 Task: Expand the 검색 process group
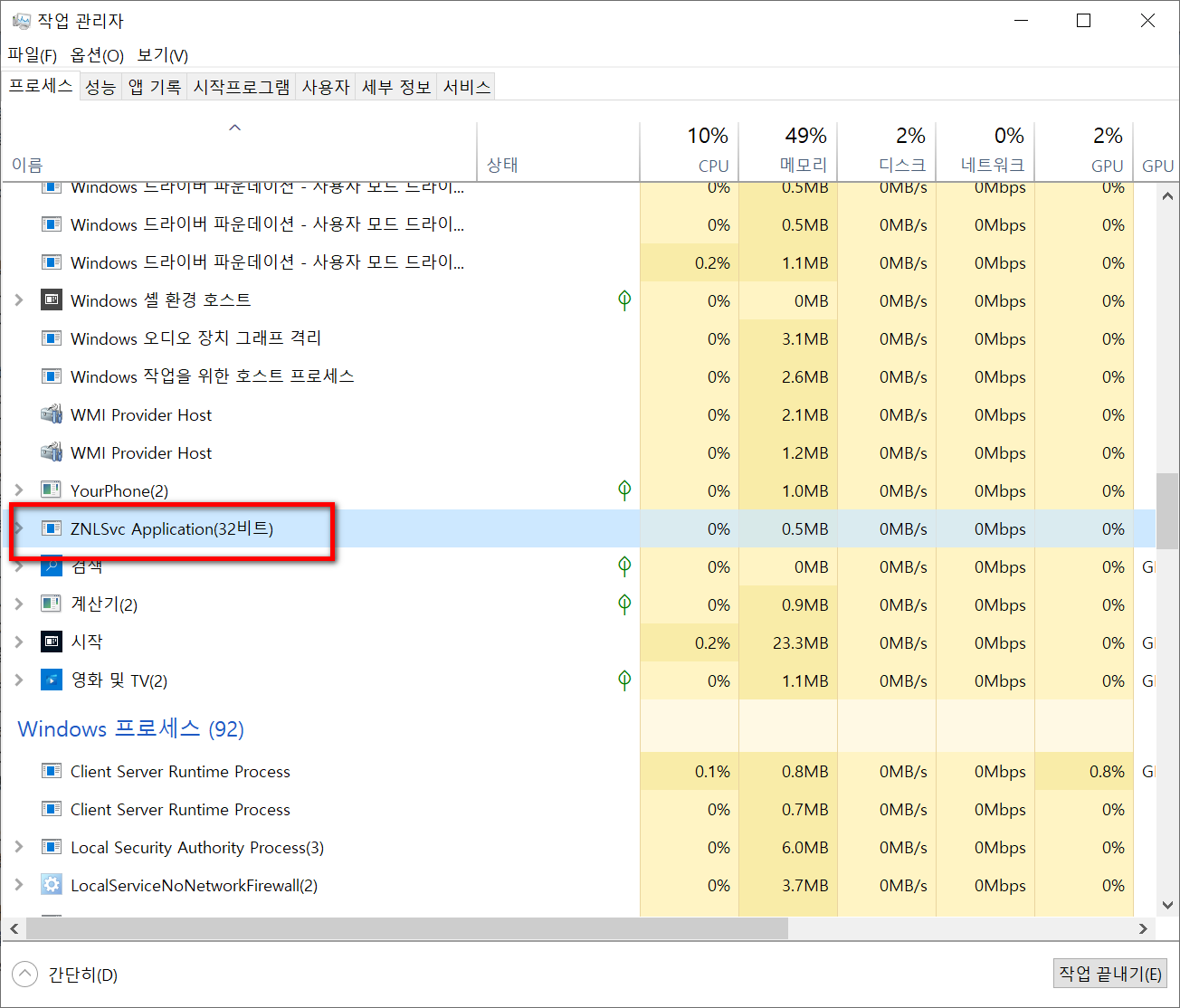(19, 566)
